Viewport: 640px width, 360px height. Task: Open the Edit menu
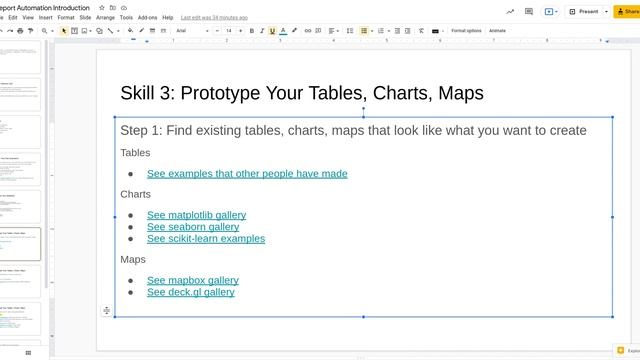13,18
